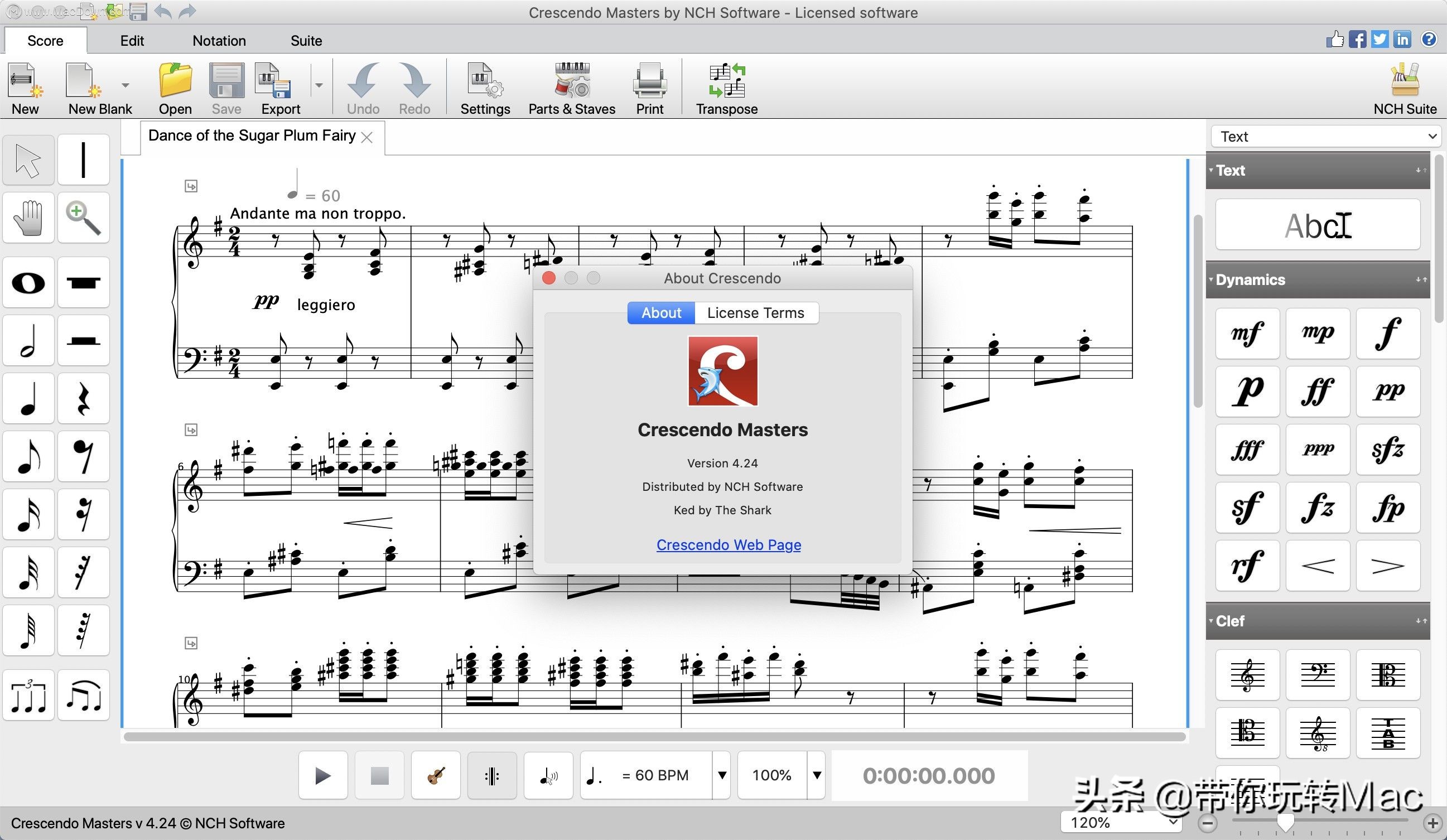1447x840 pixels.
Task: Select the thirty-second note tool
Action: [28, 572]
